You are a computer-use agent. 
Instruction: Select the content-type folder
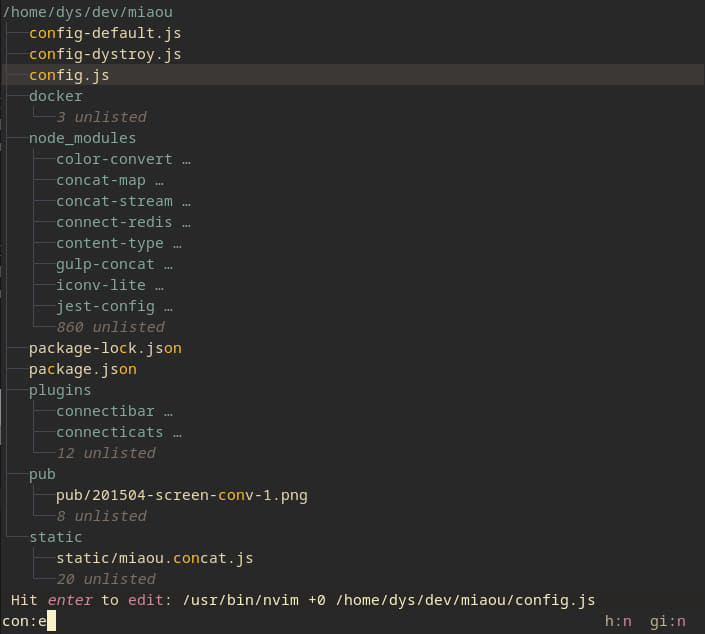tap(110, 243)
